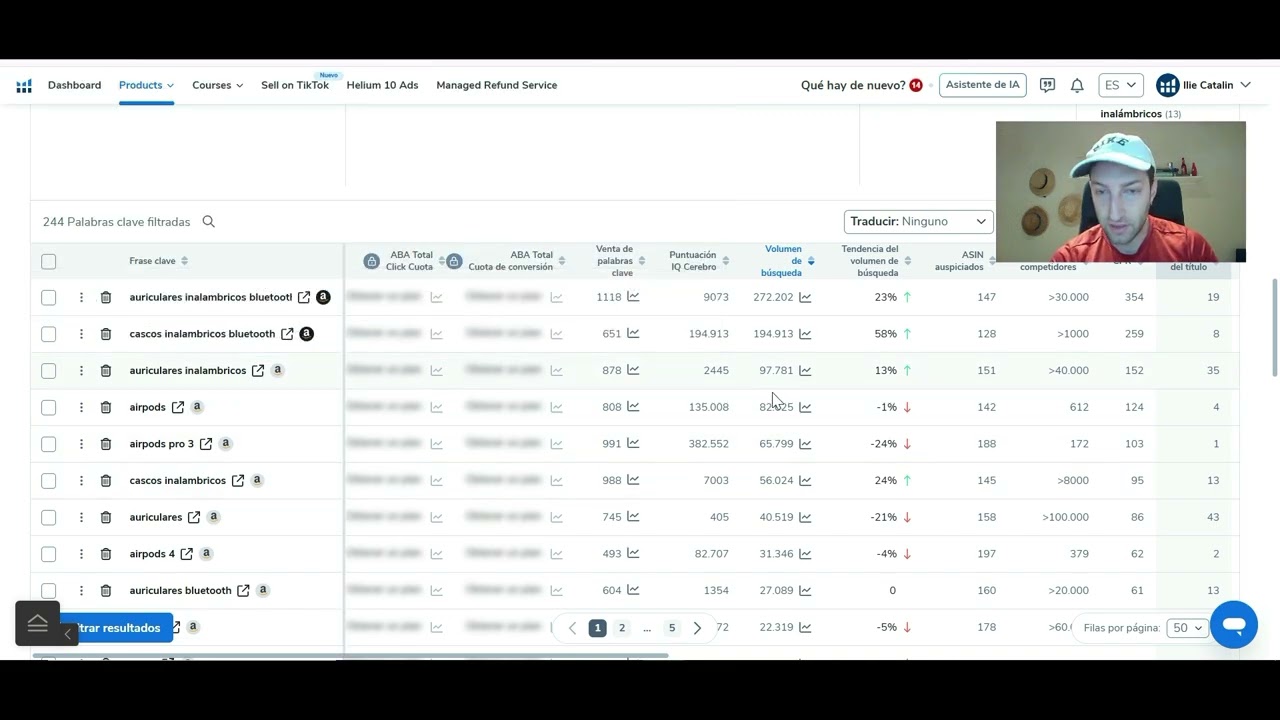
Task: Open the floating layers menu button
Action: pyautogui.click(x=38, y=623)
